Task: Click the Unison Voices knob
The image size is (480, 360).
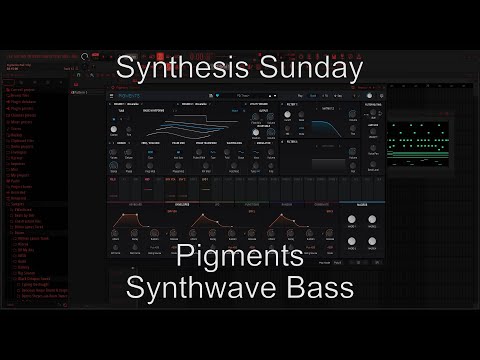Action: pos(113,152)
